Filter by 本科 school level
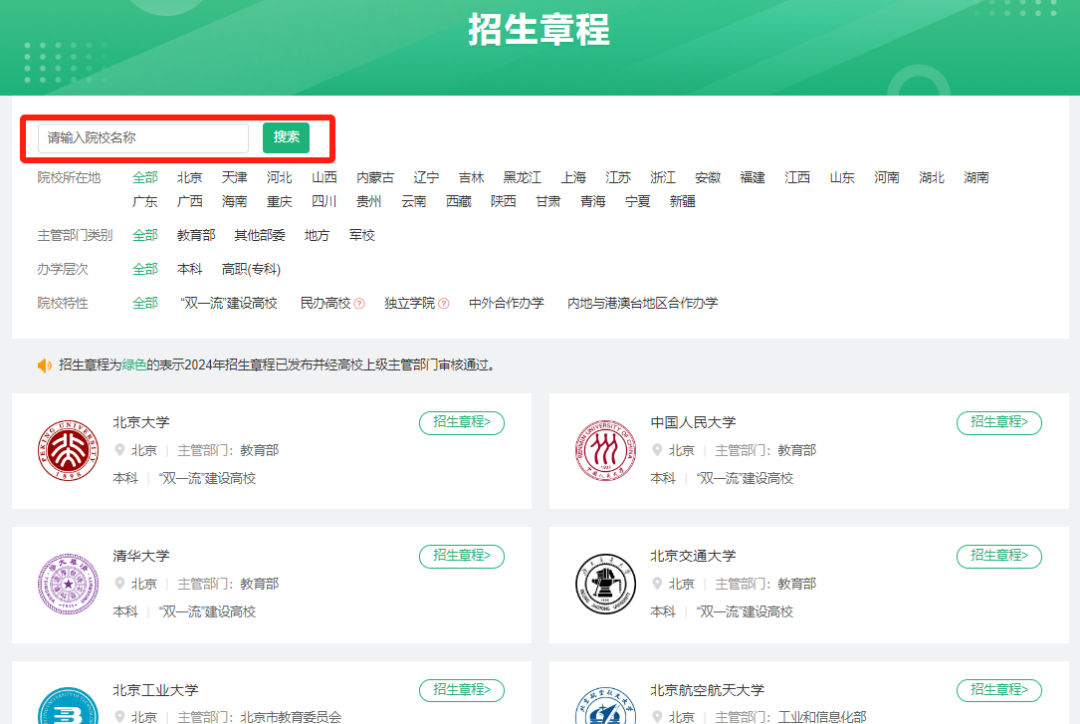 (189, 269)
